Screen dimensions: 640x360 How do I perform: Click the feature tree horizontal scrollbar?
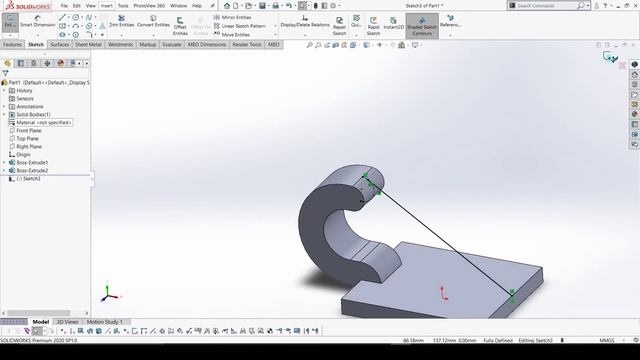coord(39,313)
